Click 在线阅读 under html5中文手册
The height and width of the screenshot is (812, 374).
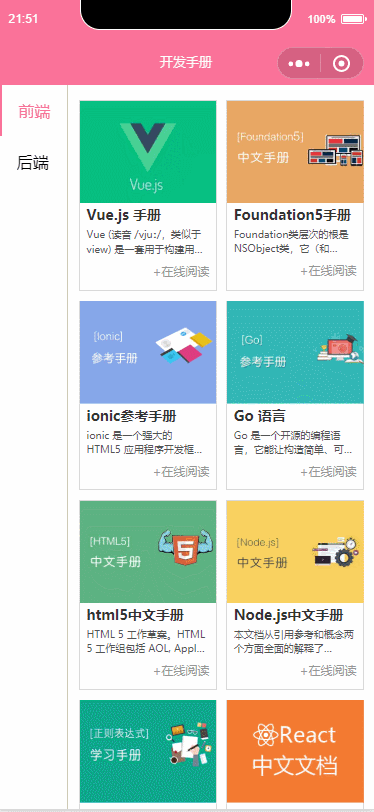181,671
